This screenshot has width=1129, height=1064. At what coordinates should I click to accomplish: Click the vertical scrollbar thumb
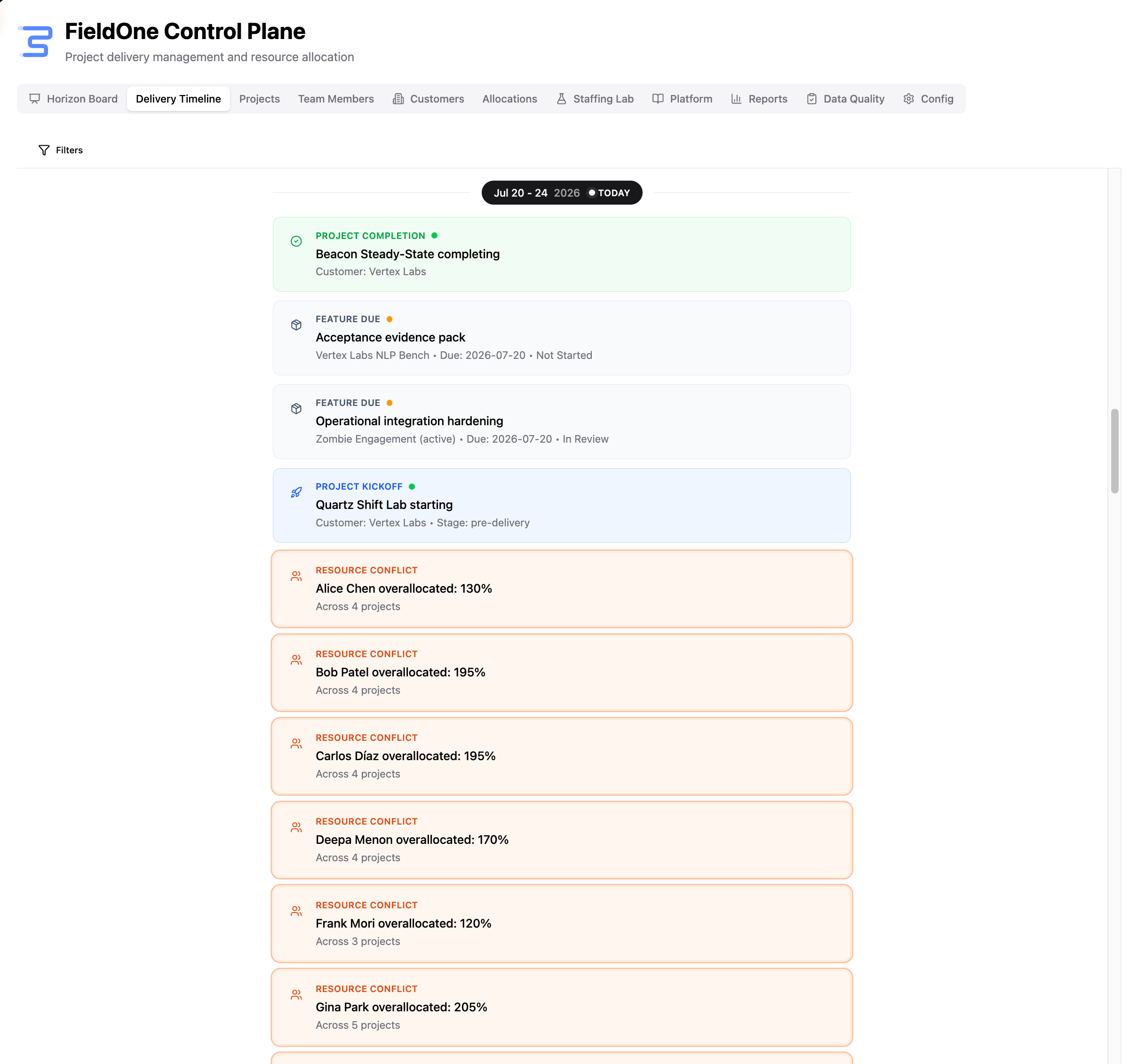click(x=1114, y=452)
